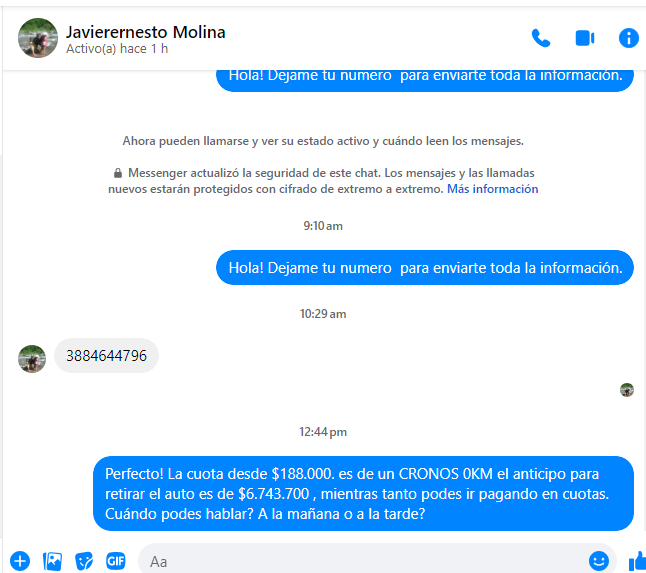Choose a sticker from sticker icon
The height and width of the screenshot is (573, 646).
coord(84,561)
